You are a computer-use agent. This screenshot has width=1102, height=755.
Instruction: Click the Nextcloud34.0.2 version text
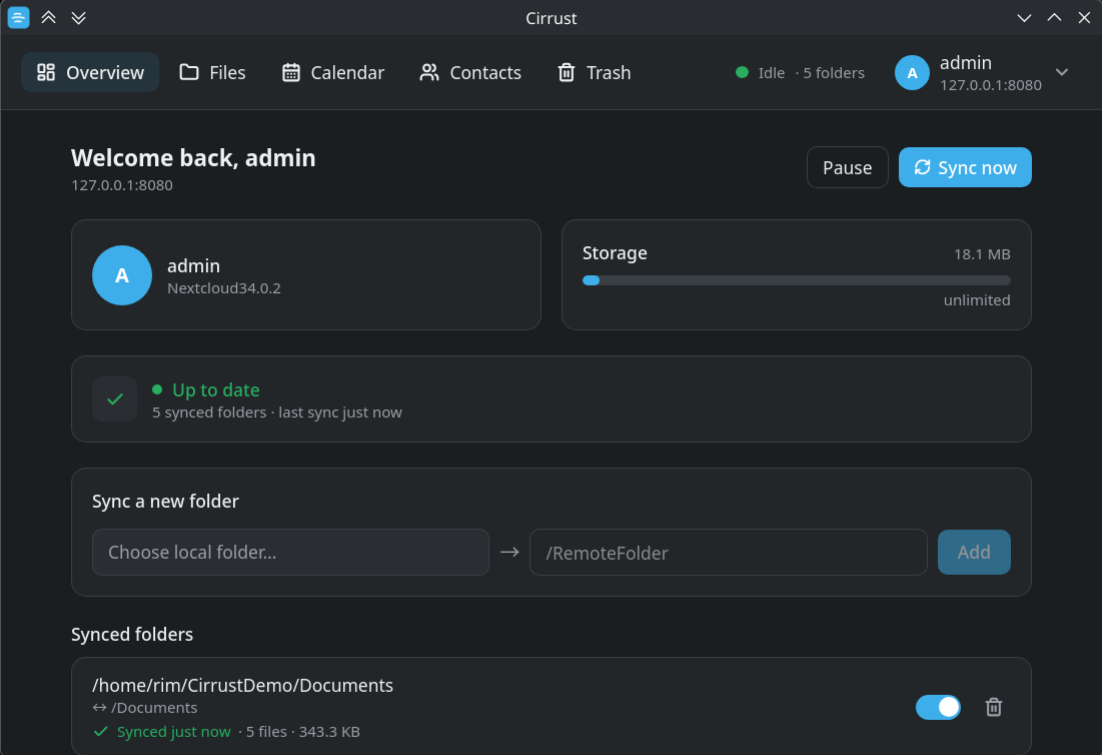coord(223,288)
